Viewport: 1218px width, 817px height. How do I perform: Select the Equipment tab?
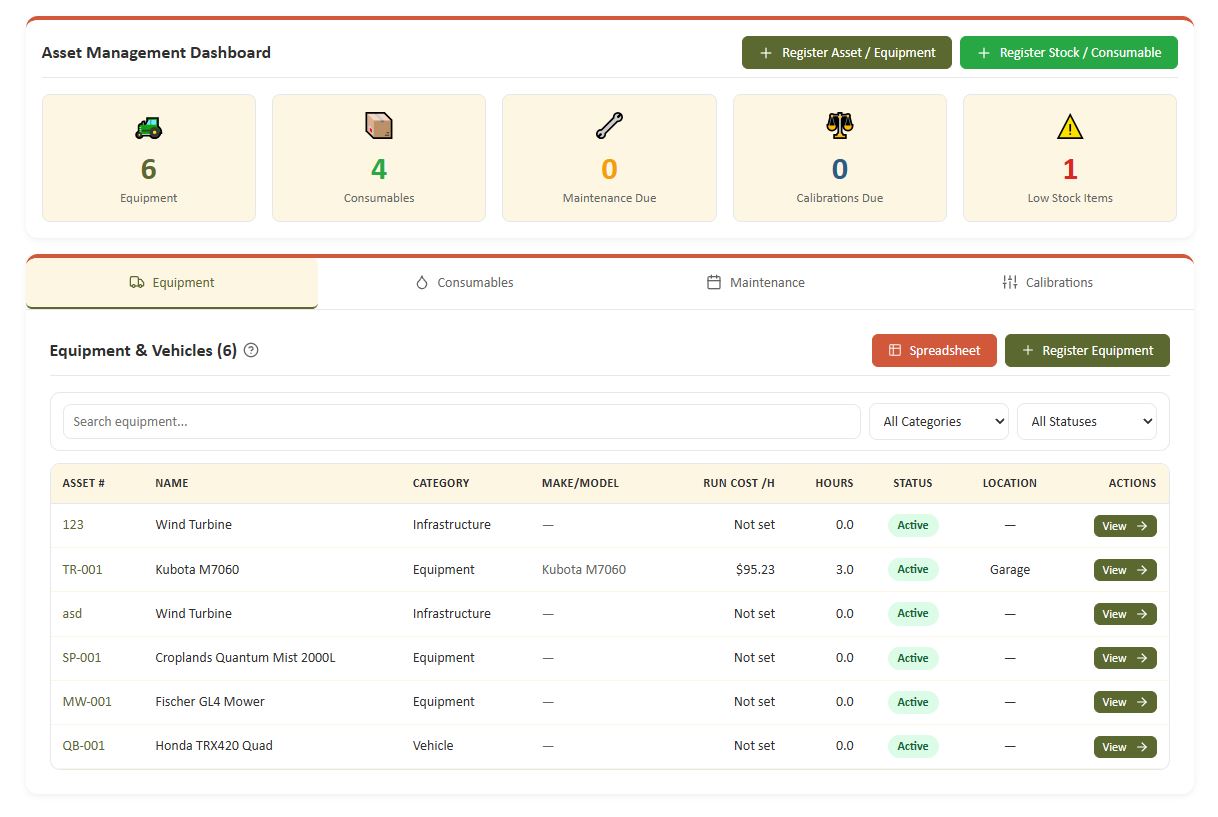coord(172,283)
